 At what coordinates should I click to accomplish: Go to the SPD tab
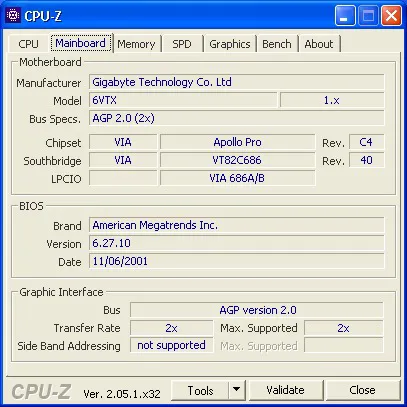point(182,44)
